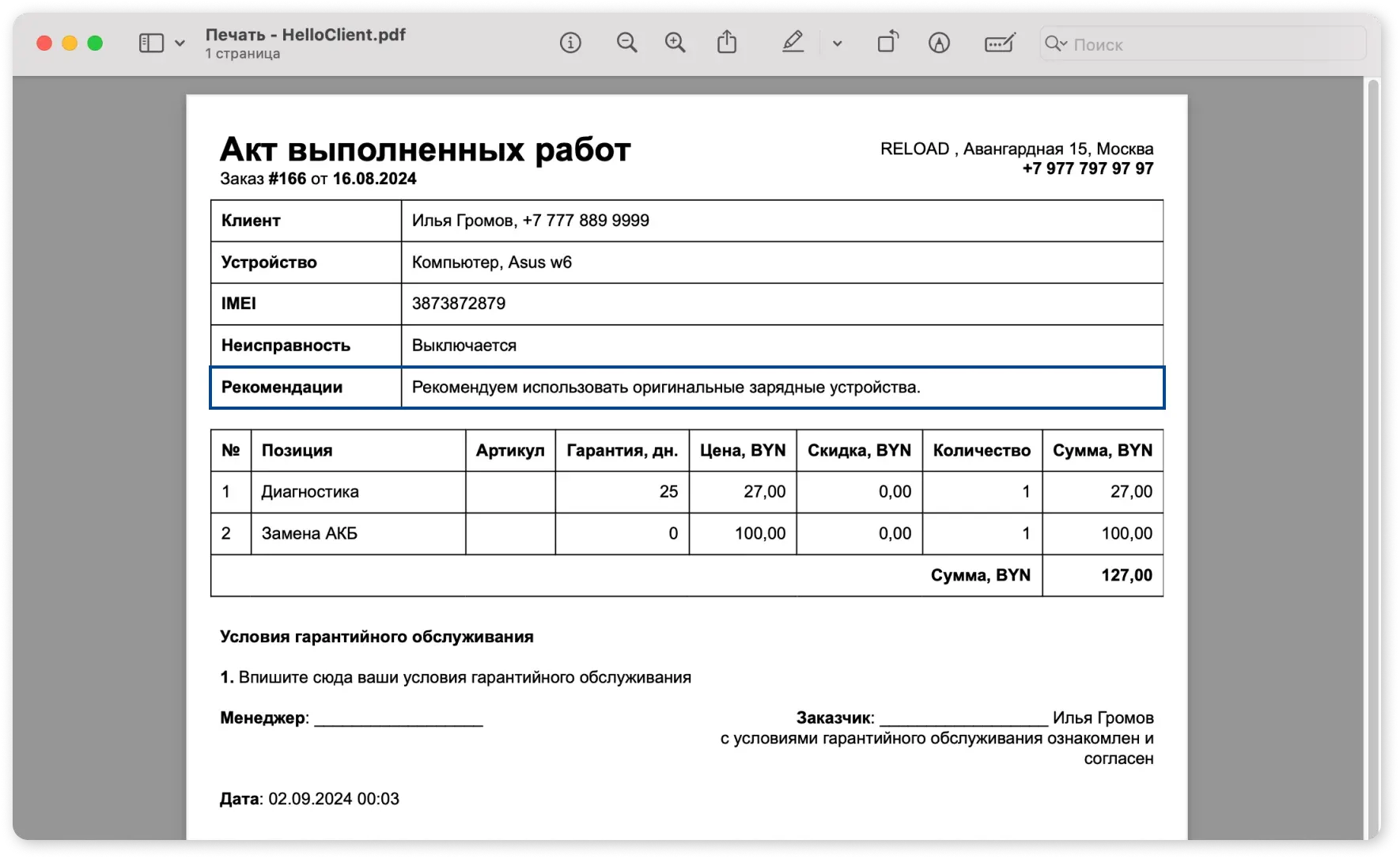The image size is (1400, 859).
Task: Open the form AutoFill tool
Action: (x=999, y=43)
